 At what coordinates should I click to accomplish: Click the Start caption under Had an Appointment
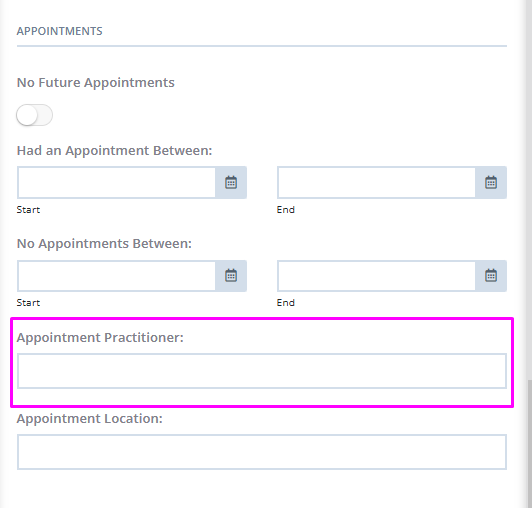28,210
